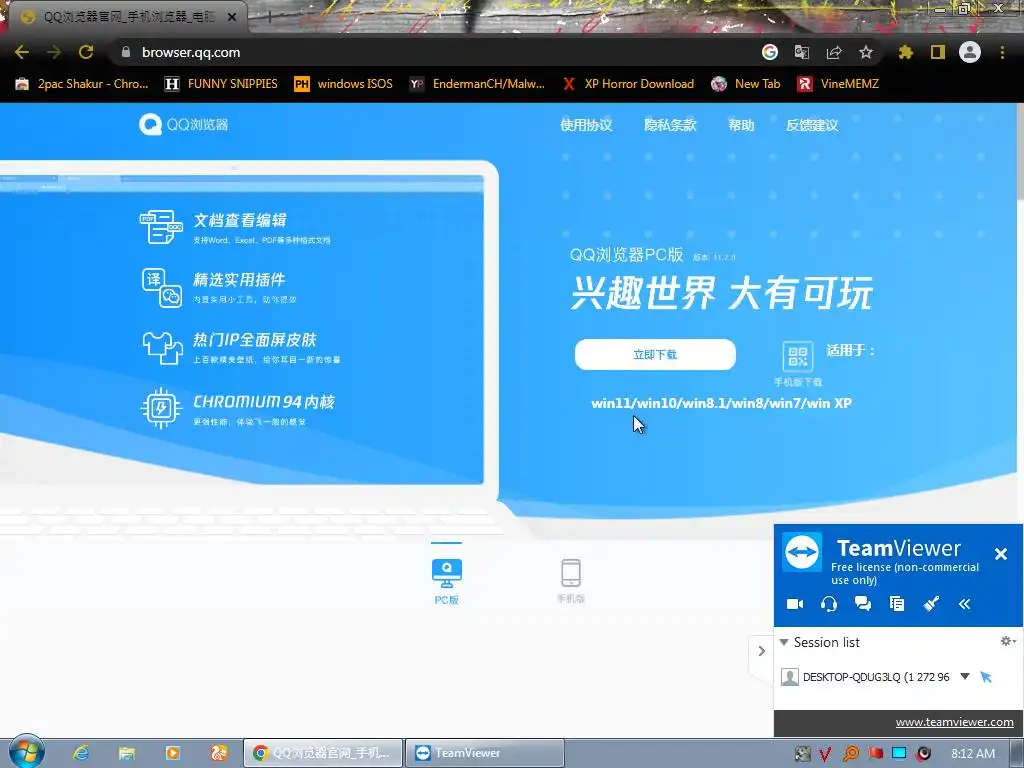This screenshot has height=768, width=1024.
Task: Open the Windows Media Player taskbar icon
Action: (172, 753)
